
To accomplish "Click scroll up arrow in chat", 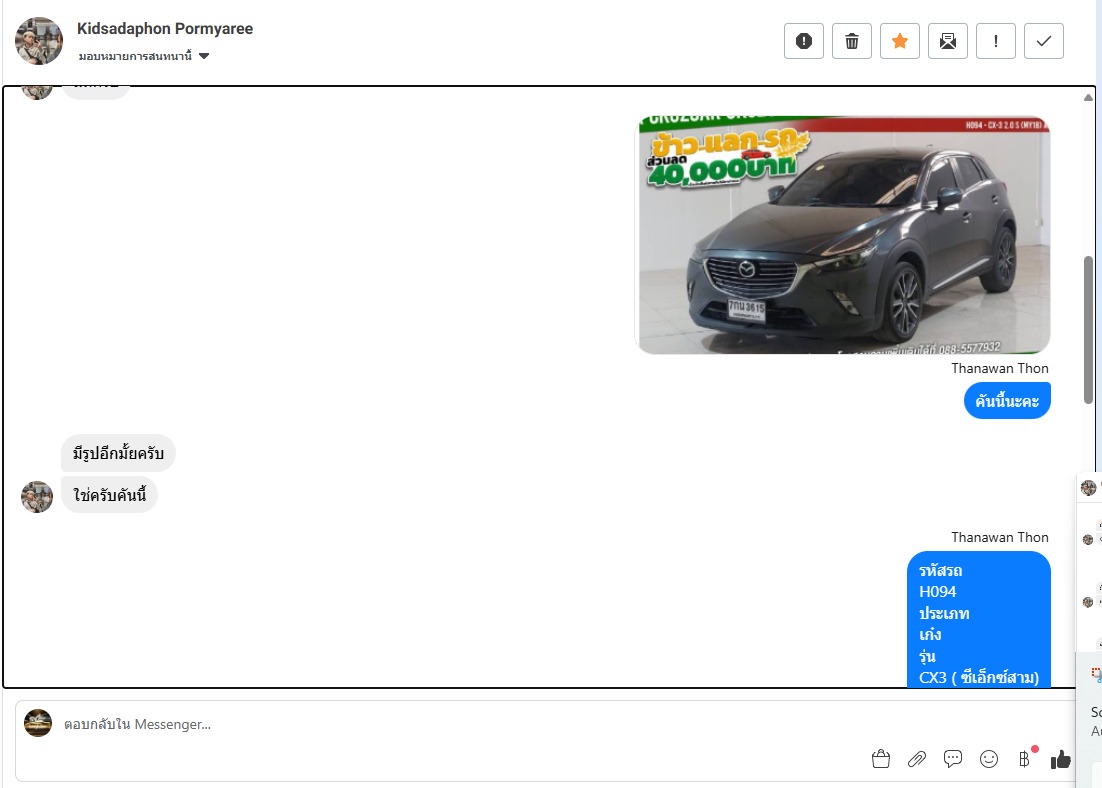I will tap(1088, 98).
